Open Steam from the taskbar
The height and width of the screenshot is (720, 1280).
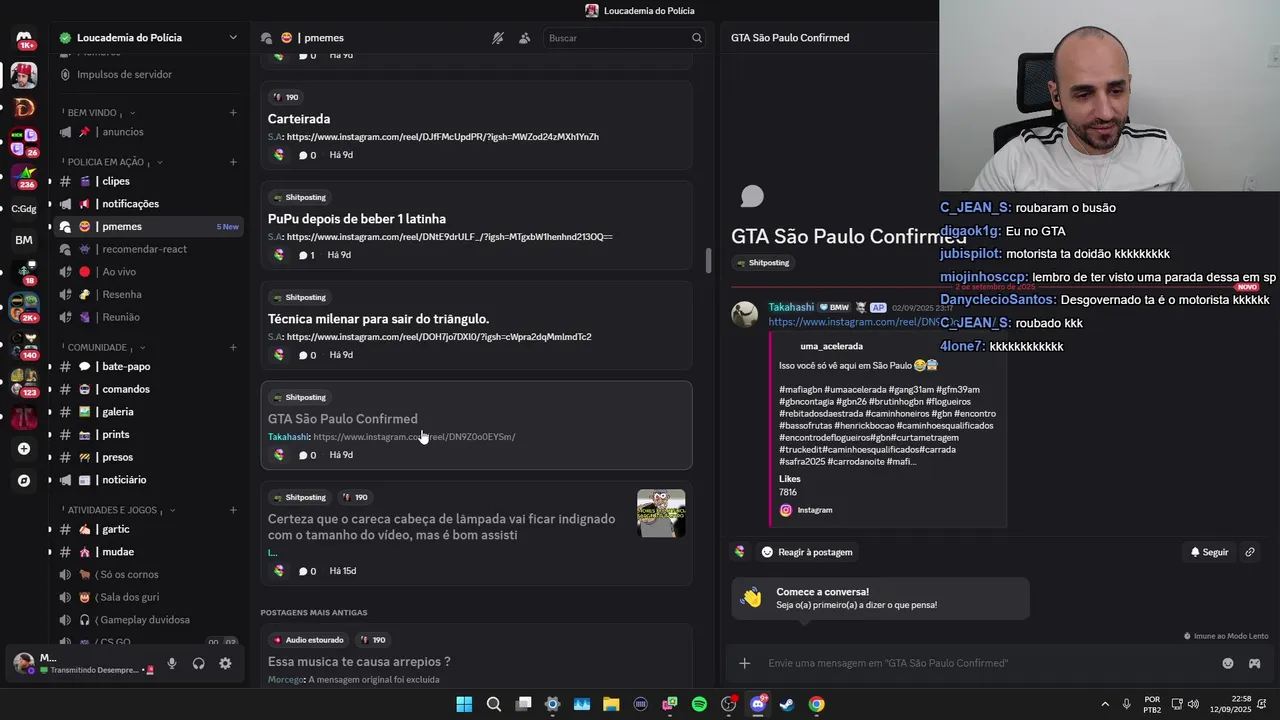[787, 704]
